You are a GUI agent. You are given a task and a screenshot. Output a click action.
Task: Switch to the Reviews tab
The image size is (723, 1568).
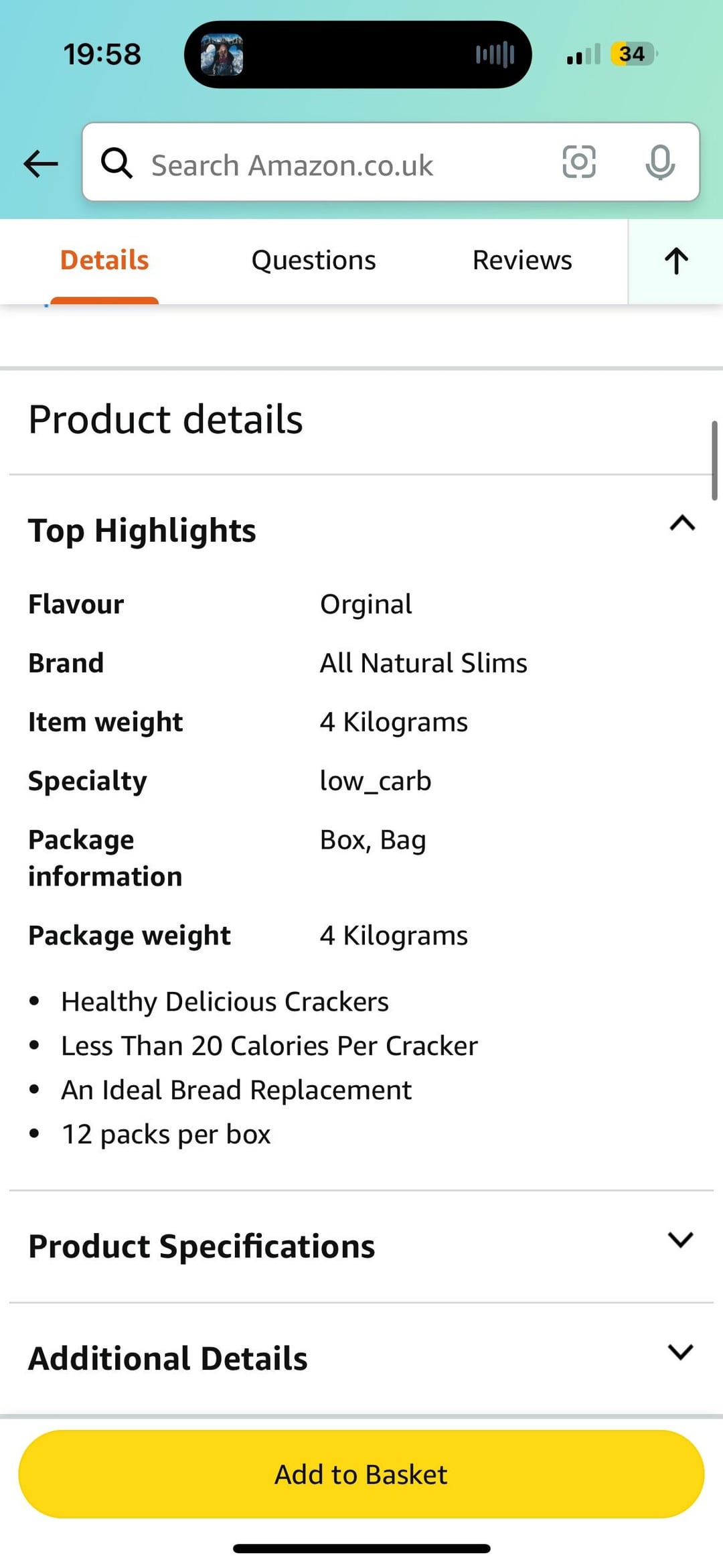(522, 260)
